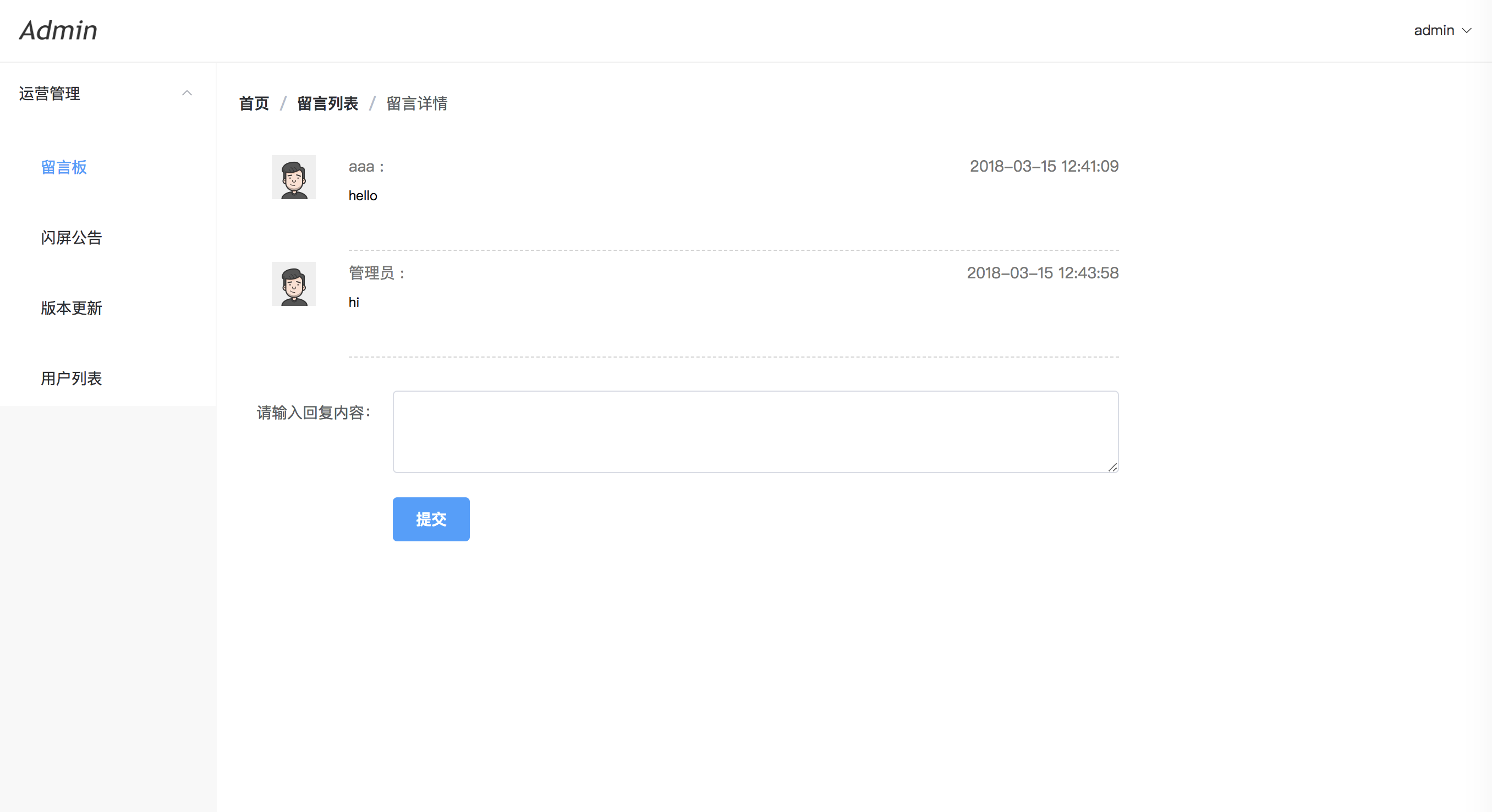This screenshot has width=1492, height=812.
Task: Focus the reply content text area
Action: (755, 431)
